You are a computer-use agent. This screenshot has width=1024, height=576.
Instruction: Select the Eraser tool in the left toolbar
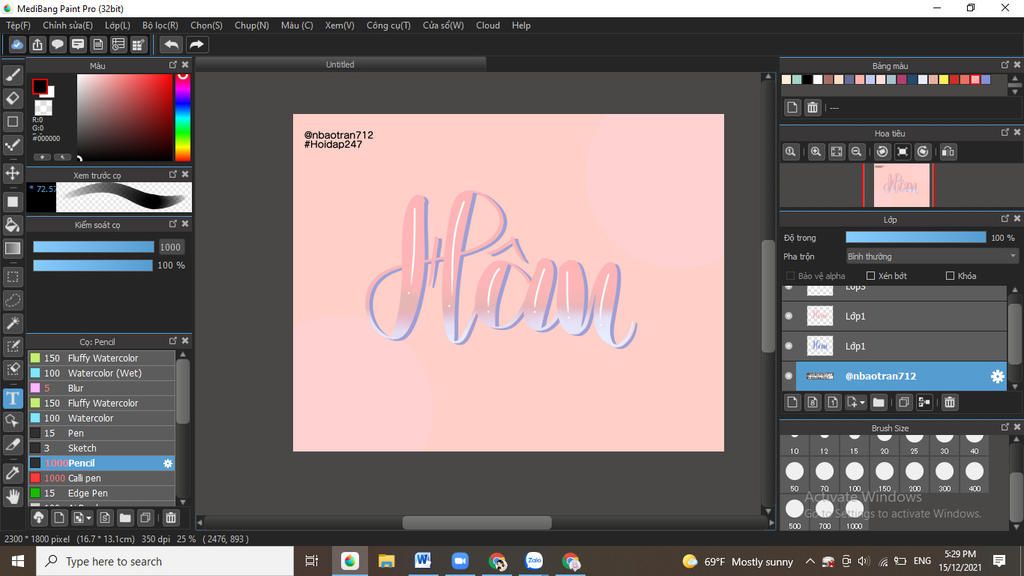(x=12, y=99)
